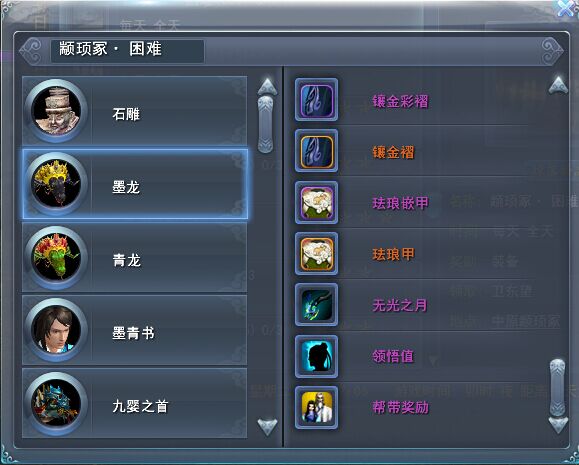Select the 墨龙 boss entry
Screen dimensions: 579x465
tap(135, 184)
